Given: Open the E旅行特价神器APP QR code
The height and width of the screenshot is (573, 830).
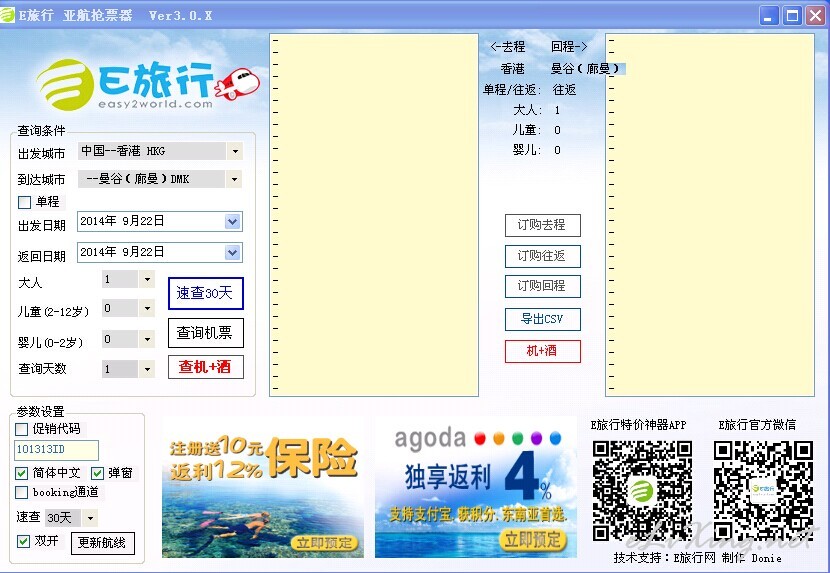Looking at the screenshot, I should pos(642,491).
